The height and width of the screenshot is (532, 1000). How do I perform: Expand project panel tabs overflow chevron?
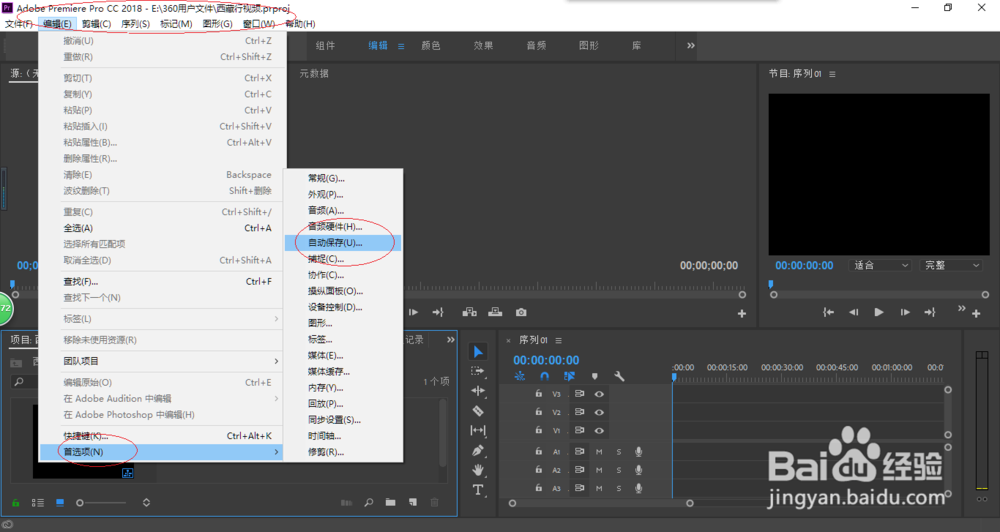pyautogui.click(x=450, y=339)
